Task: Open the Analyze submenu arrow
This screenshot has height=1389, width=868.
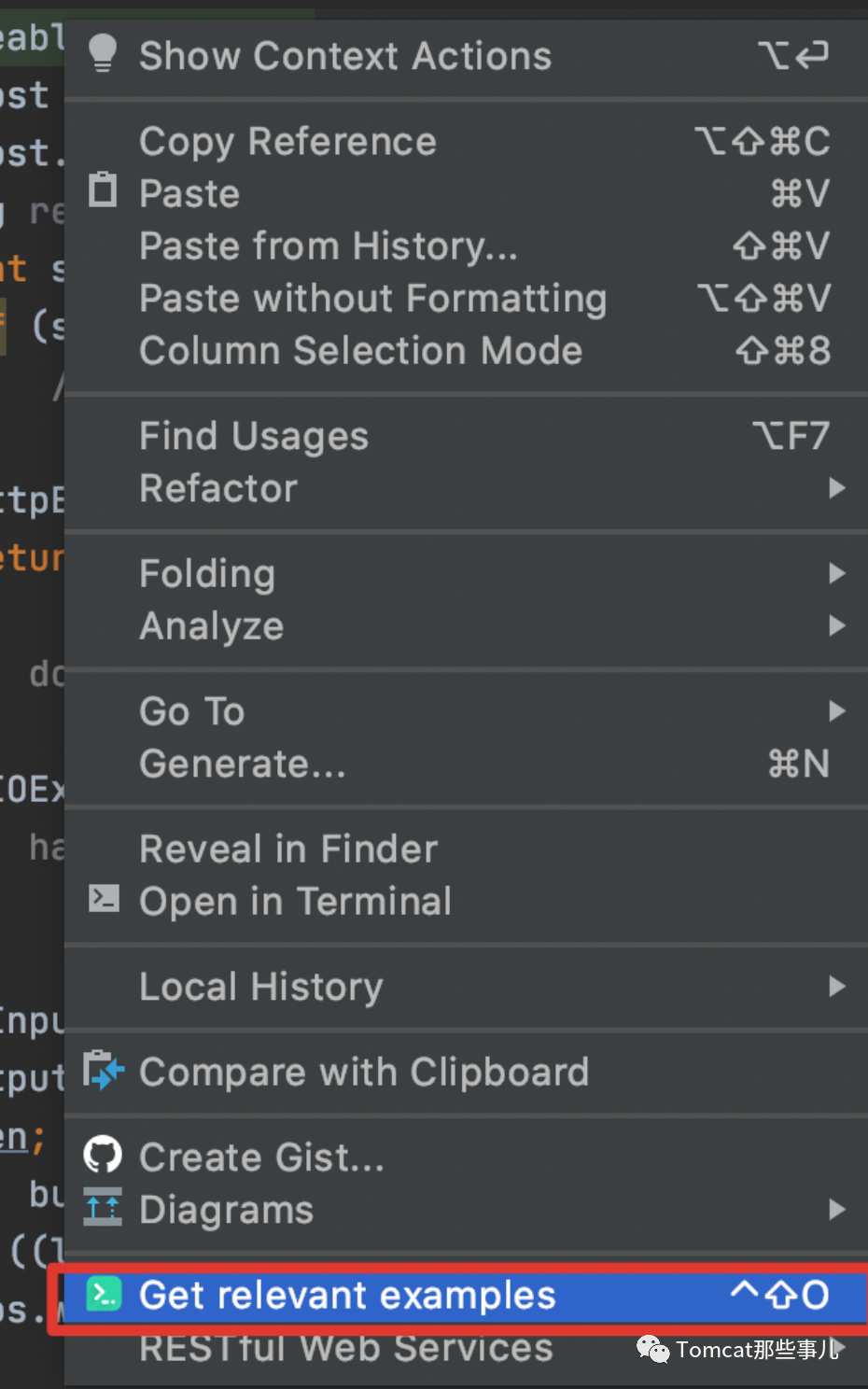Action: click(x=837, y=625)
